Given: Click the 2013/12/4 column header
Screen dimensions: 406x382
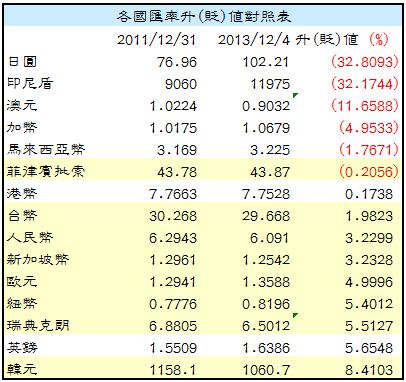Looking at the screenshot, I should click(254, 40).
